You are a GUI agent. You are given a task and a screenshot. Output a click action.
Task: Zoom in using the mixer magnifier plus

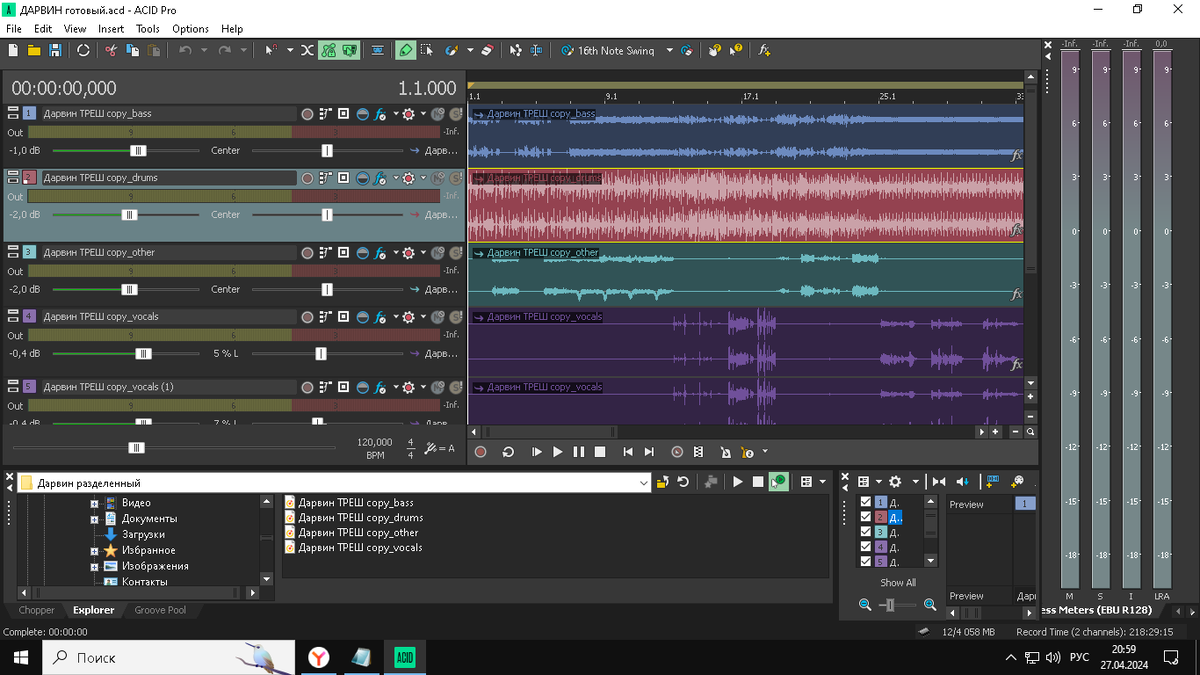point(930,605)
